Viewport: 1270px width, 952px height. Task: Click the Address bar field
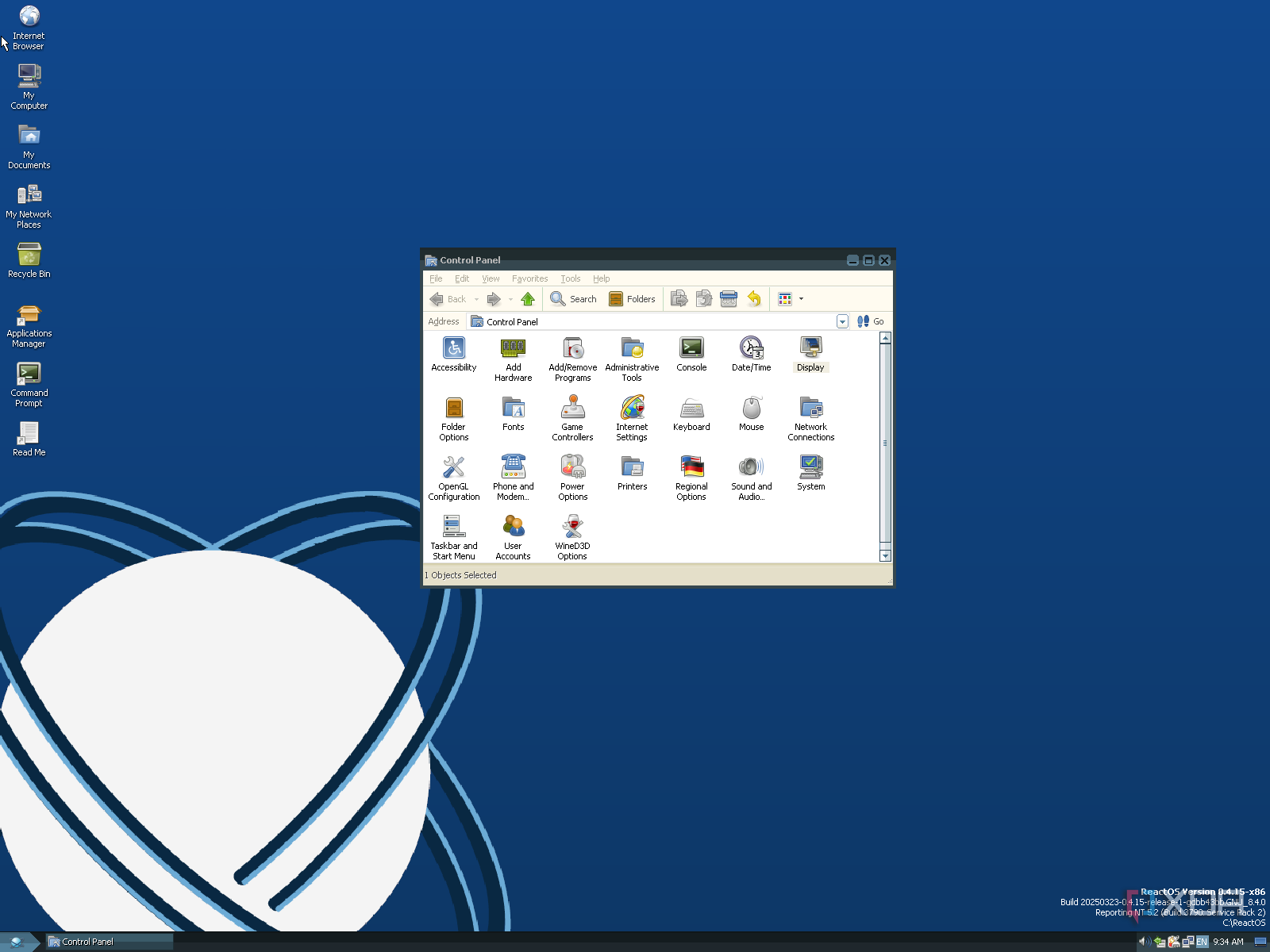click(x=659, y=321)
